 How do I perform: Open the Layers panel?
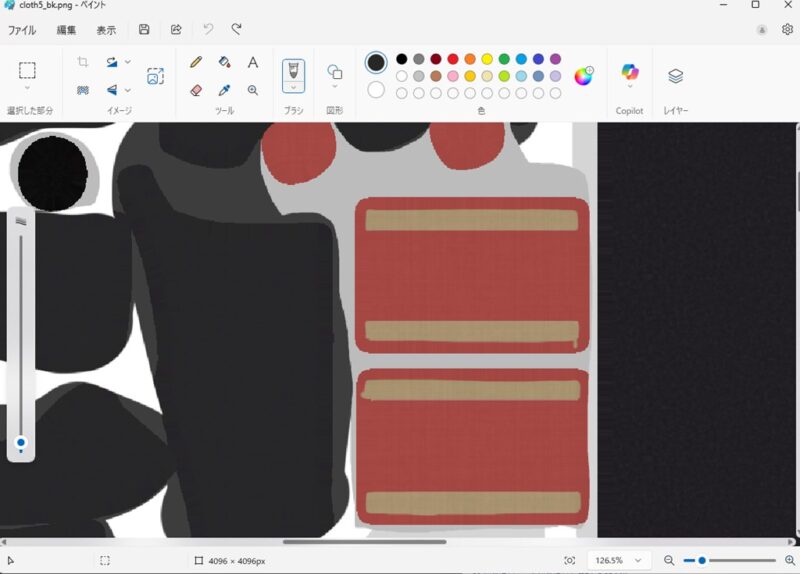coord(676,76)
